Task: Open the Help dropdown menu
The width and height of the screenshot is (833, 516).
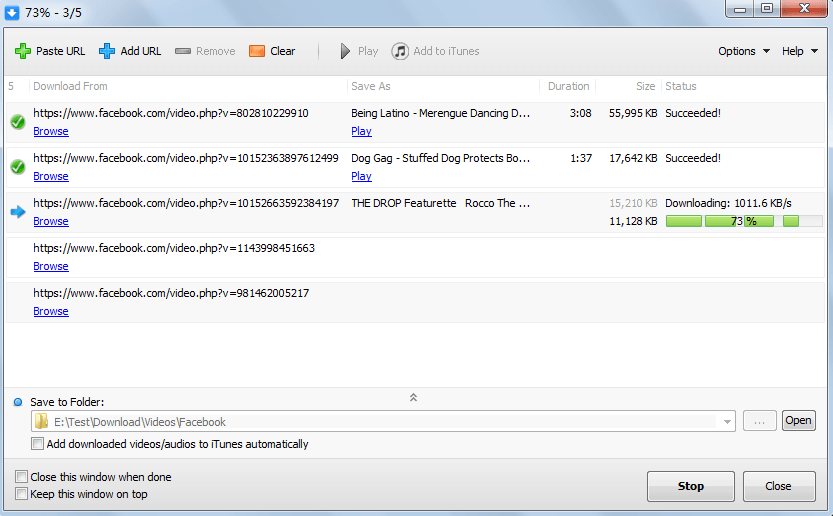Action: [800, 51]
